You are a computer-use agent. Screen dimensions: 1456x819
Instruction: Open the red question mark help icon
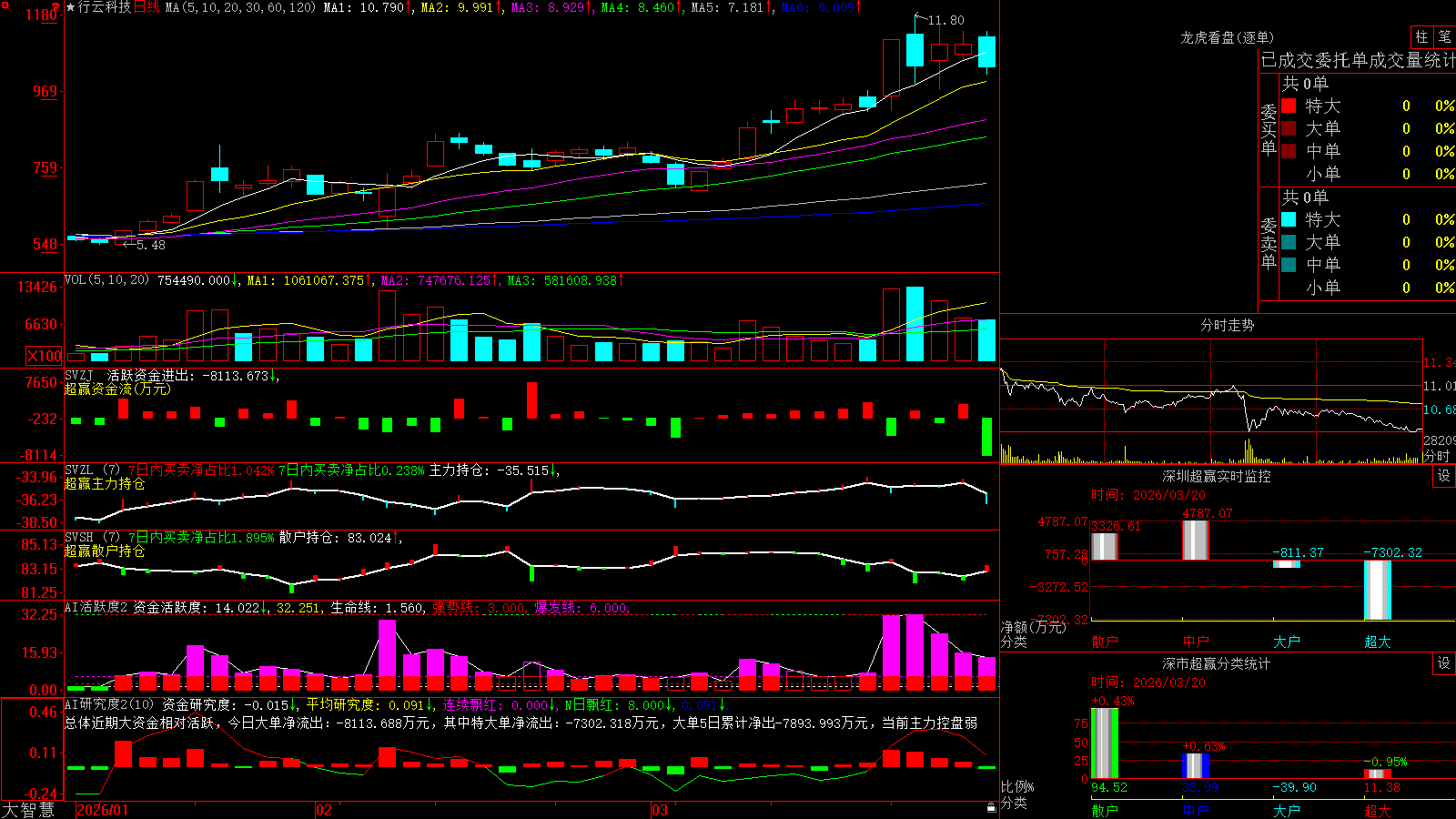(56, 7)
